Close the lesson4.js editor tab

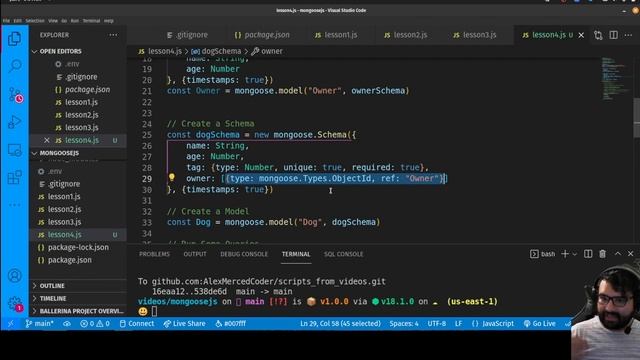click(x=581, y=35)
